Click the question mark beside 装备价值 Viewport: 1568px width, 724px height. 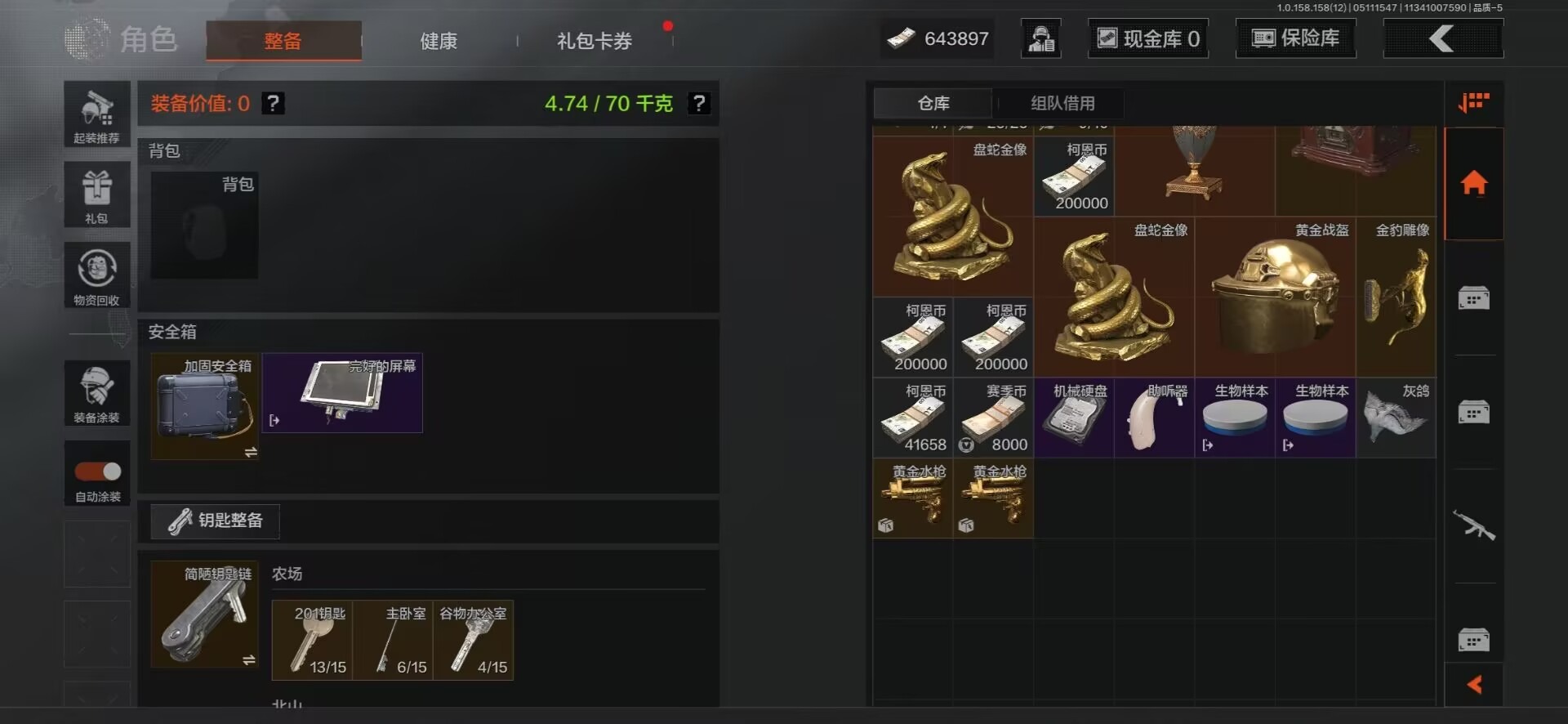pyautogui.click(x=274, y=103)
